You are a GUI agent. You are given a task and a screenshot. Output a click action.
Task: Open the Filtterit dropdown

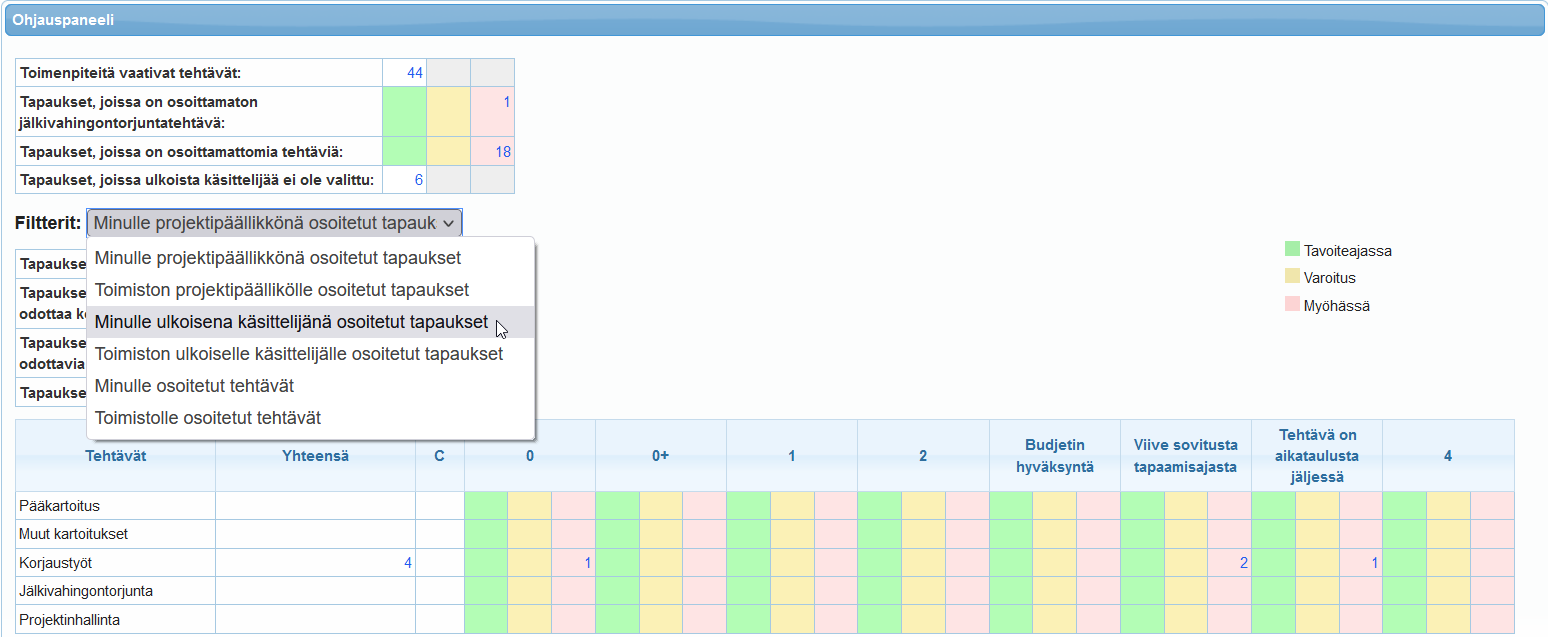point(274,223)
